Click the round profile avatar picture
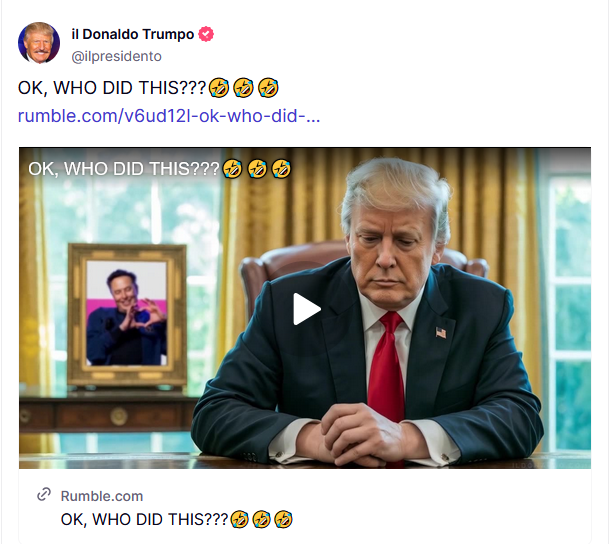This screenshot has width=610, height=544. pyautogui.click(x=39, y=43)
